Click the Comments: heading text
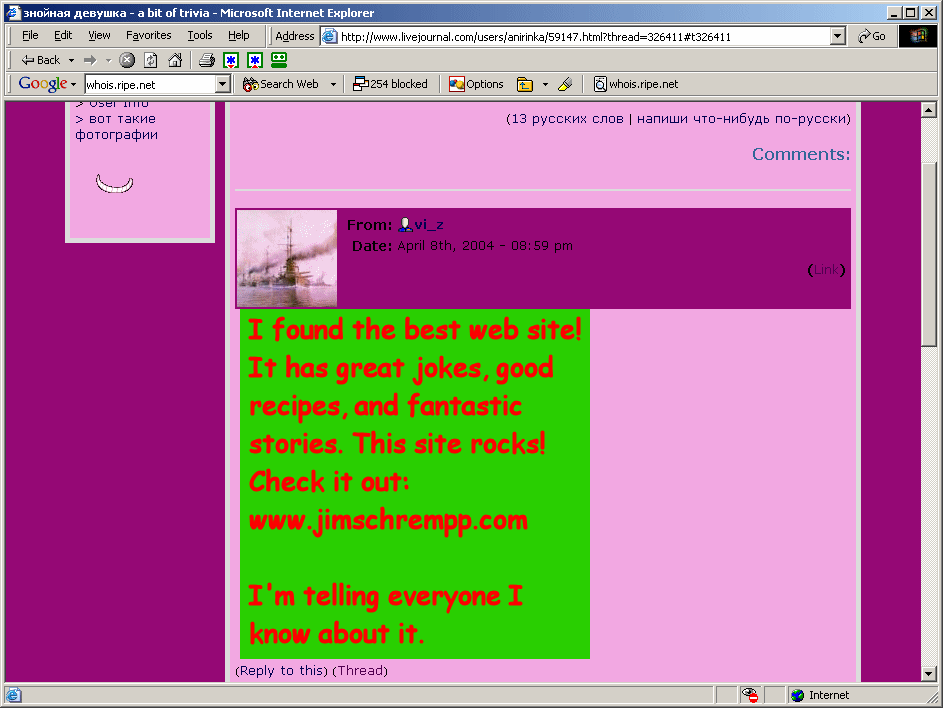Screen dimensions: 943x708 tap(801, 155)
